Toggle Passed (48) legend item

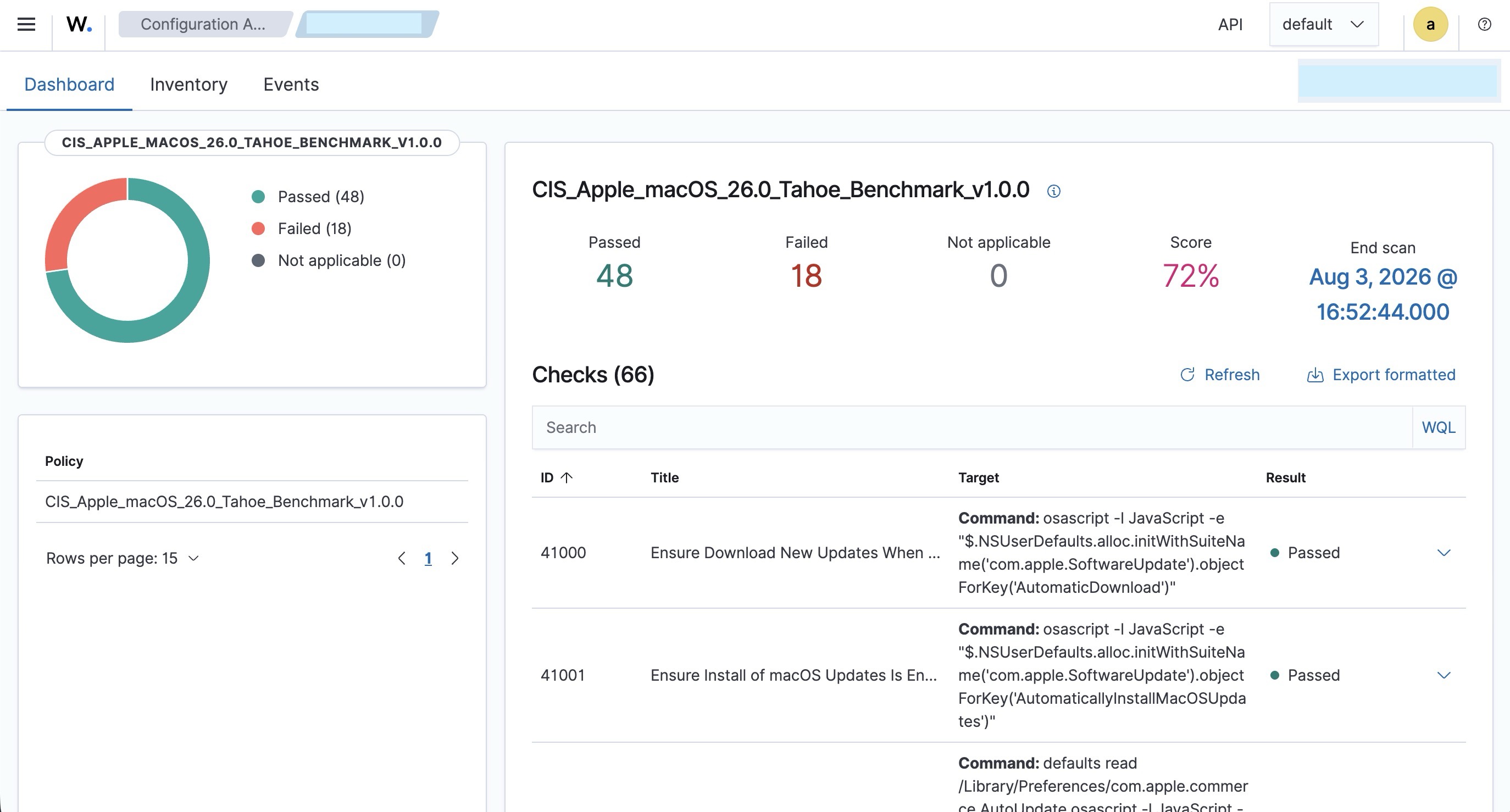pyautogui.click(x=308, y=196)
